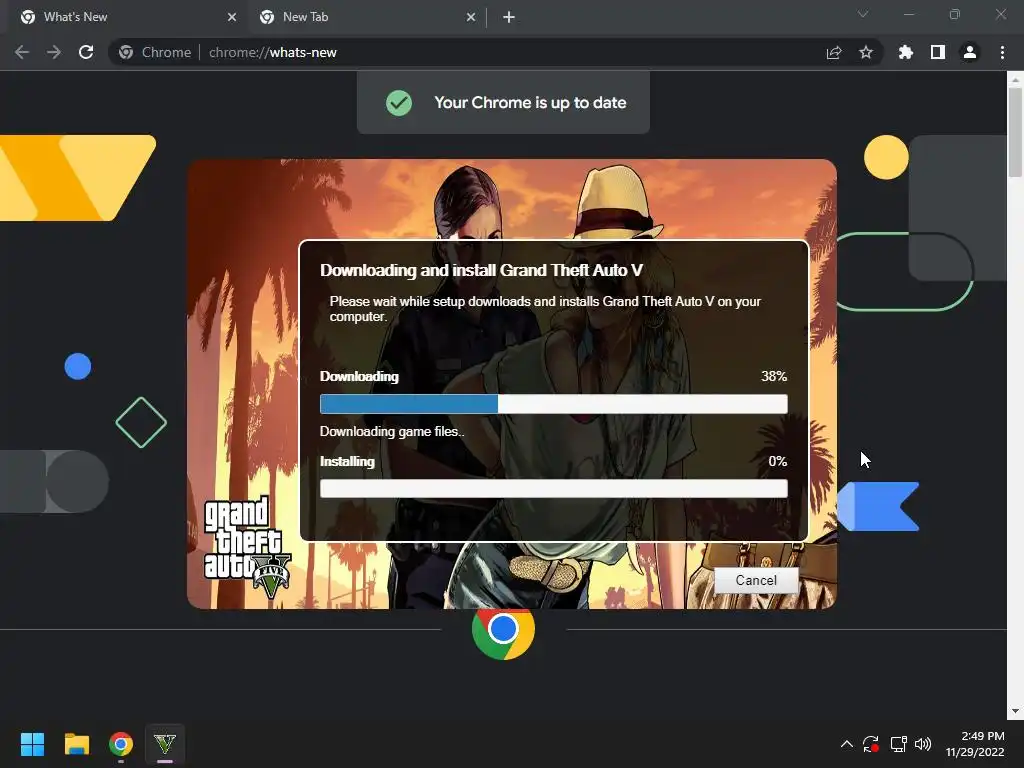Open the network tray icon
The image size is (1024, 768).
point(899,744)
